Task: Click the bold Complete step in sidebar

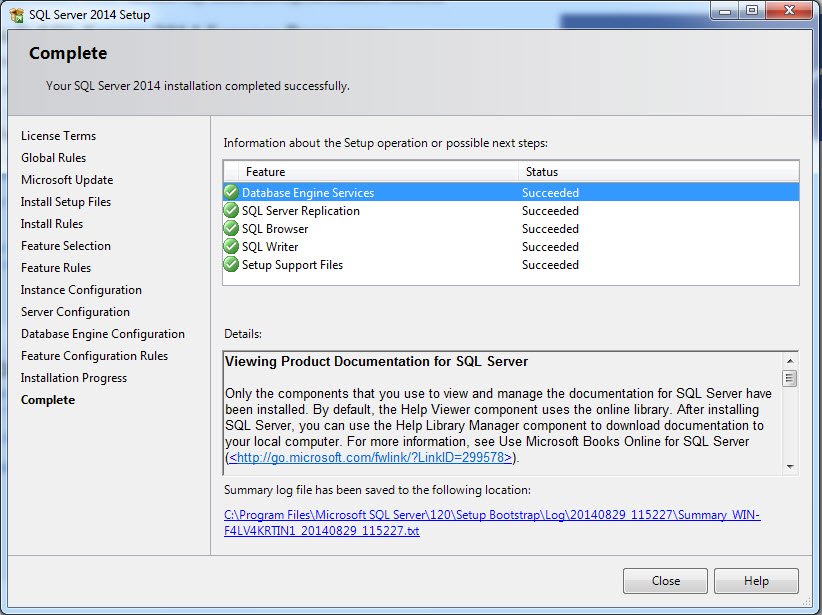Action: (48, 400)
